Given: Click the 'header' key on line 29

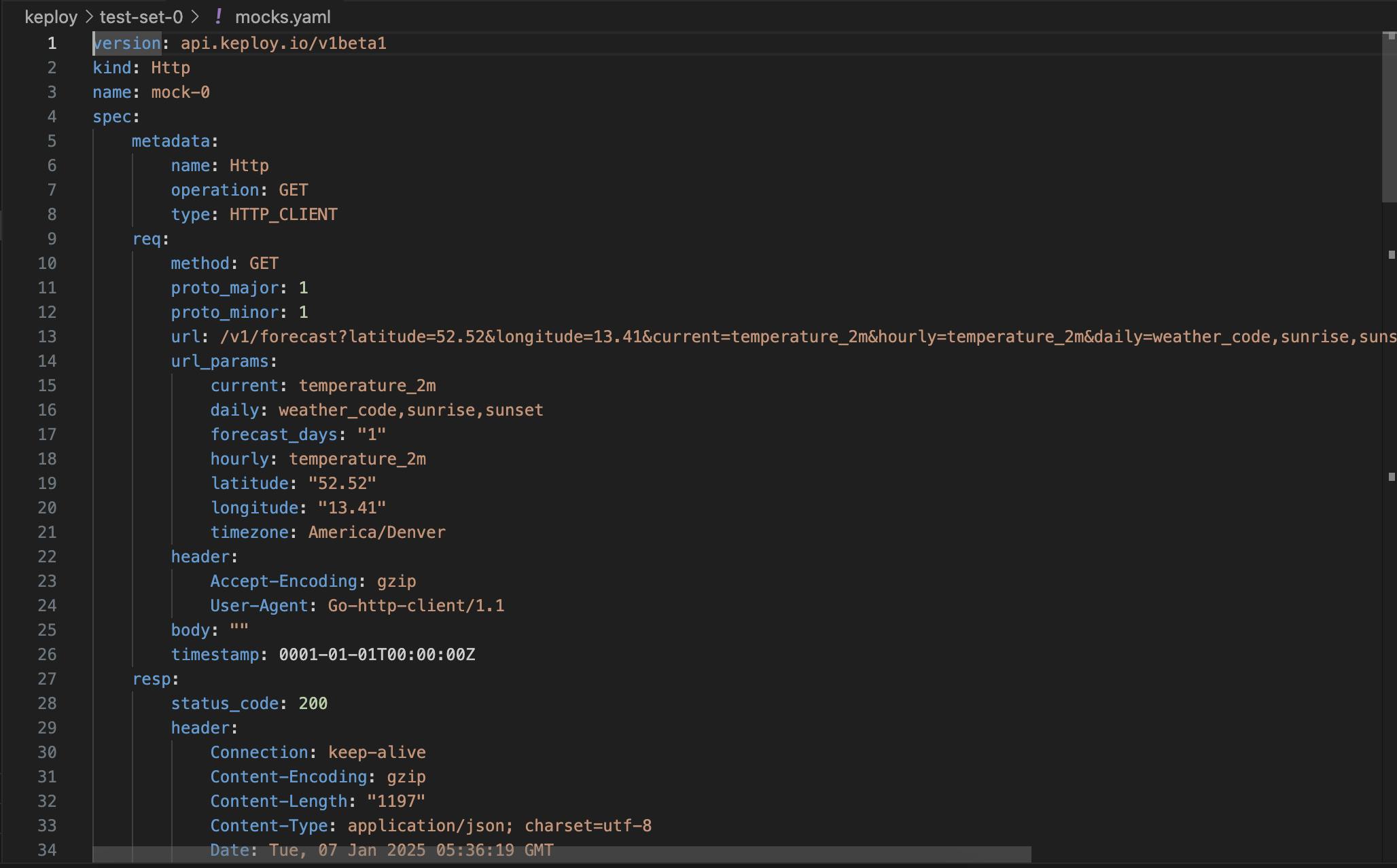Looking at the screenshot, I should [x=200, y=728].
